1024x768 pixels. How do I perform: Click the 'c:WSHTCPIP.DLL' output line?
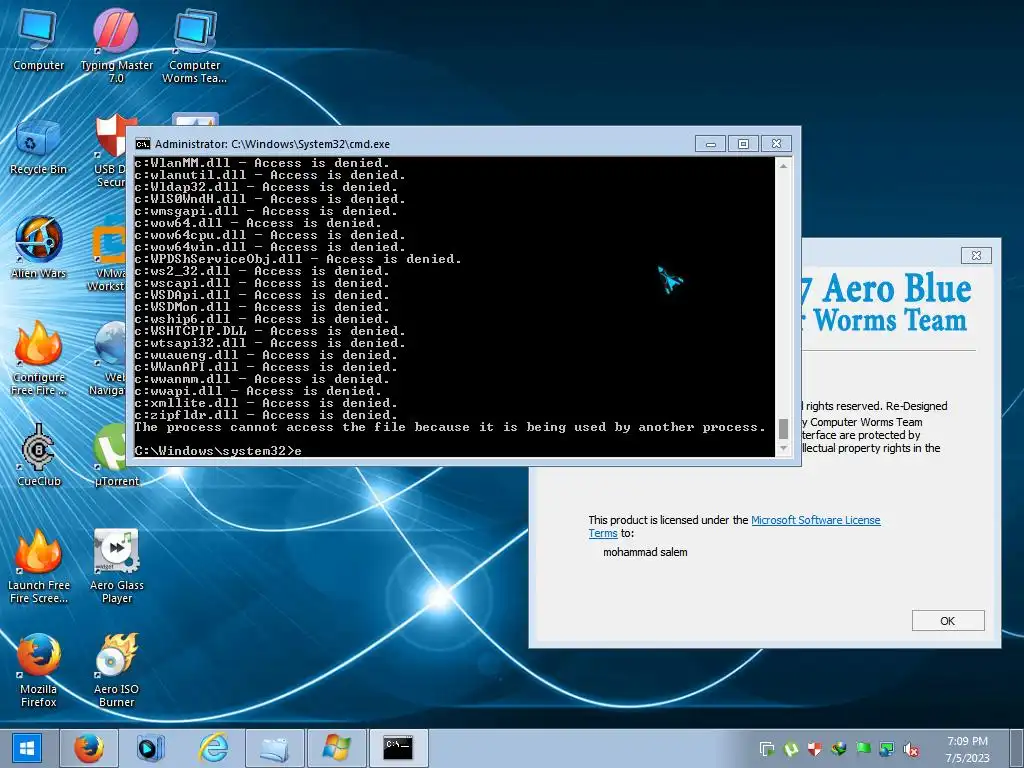pyautogui.click(x=270, y=331)
